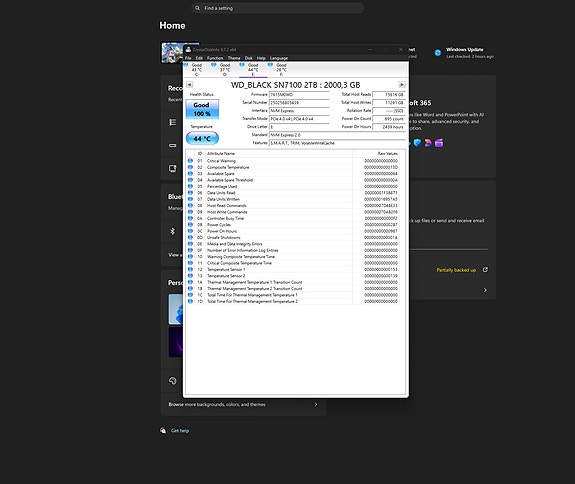Select the Power On Hours attribute row
575x484 pixels.
[x=293, y=231]
